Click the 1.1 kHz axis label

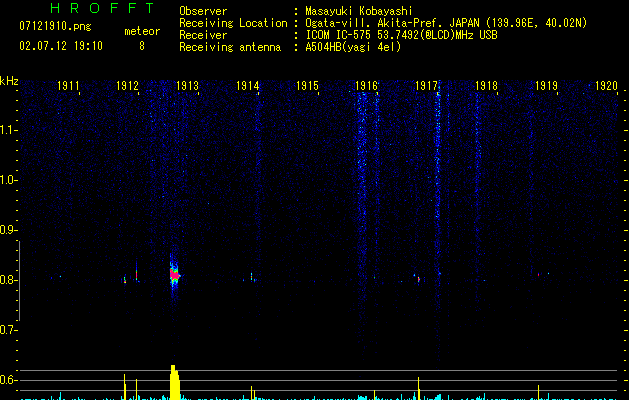[8, 130]
